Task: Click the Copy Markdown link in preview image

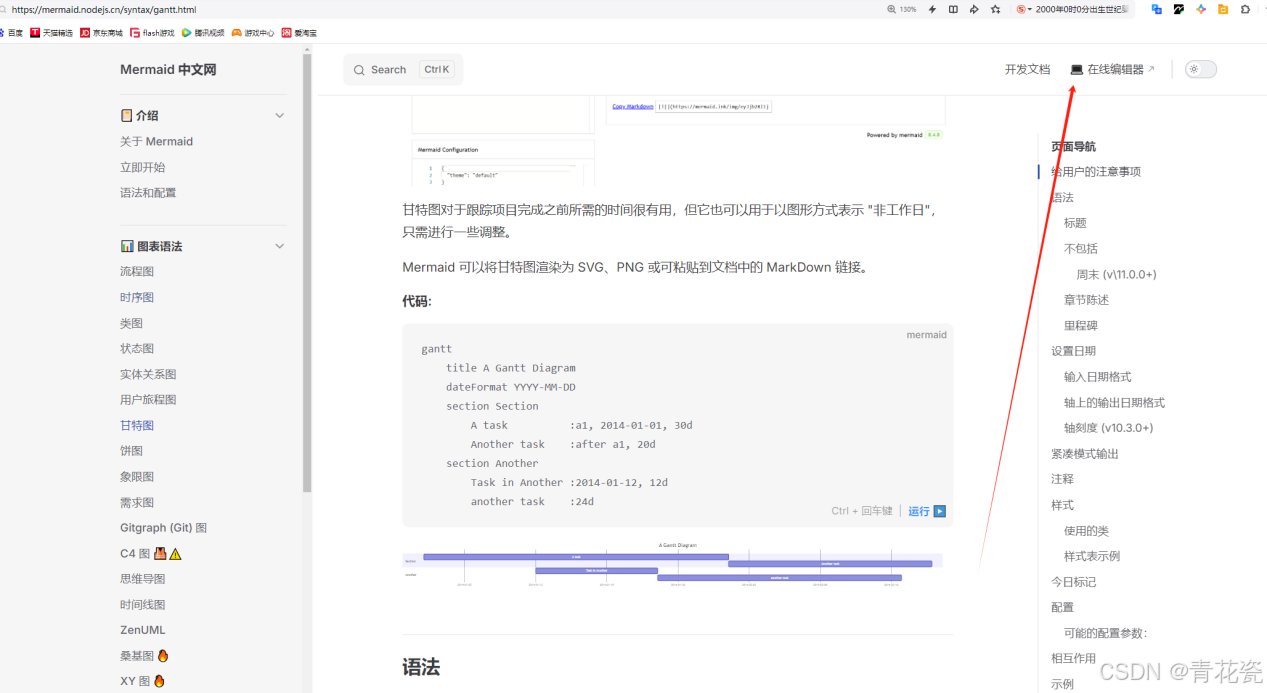Action: click(633, 106)
